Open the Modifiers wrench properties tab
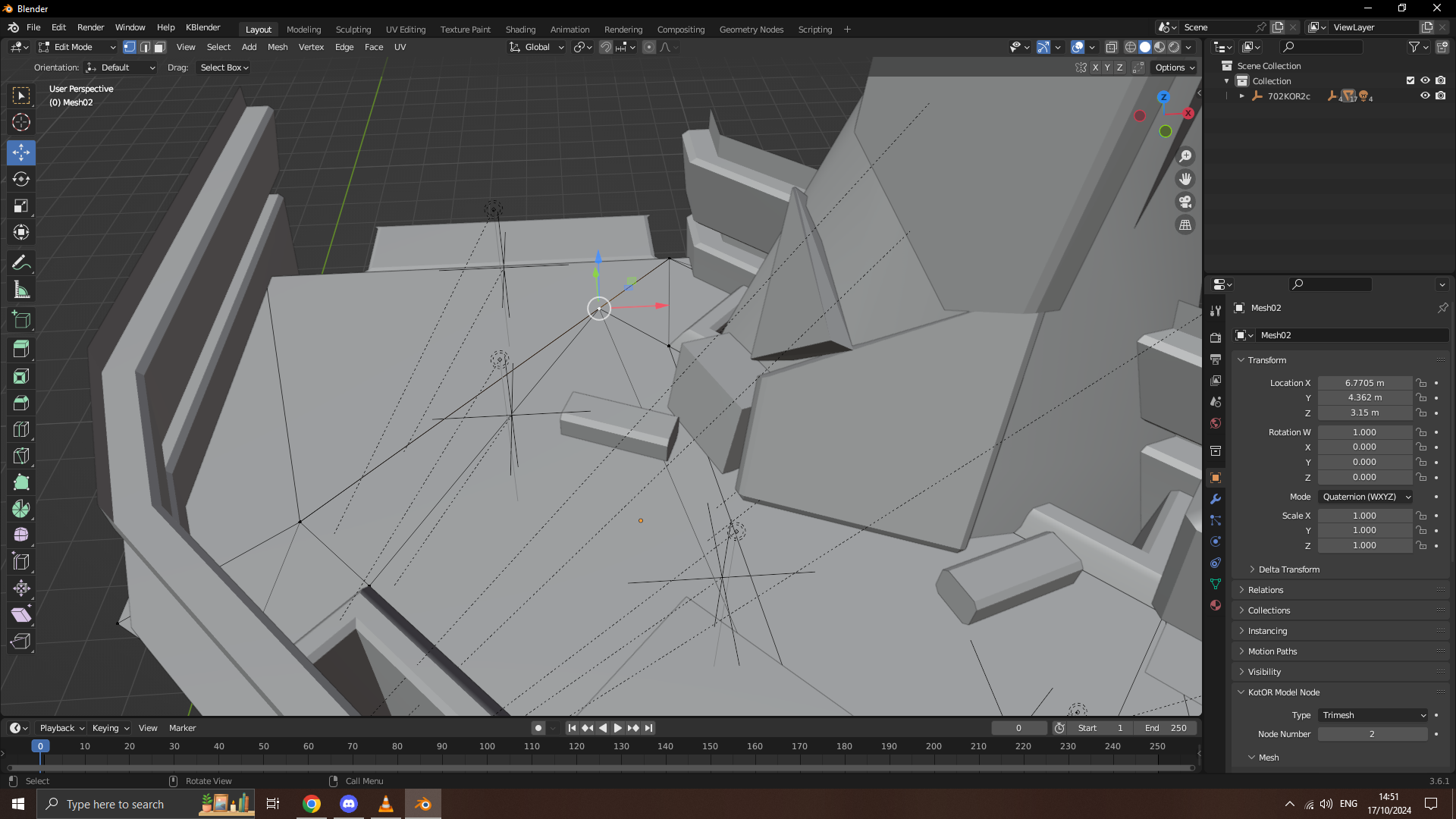 click(x=1216, y=499)
